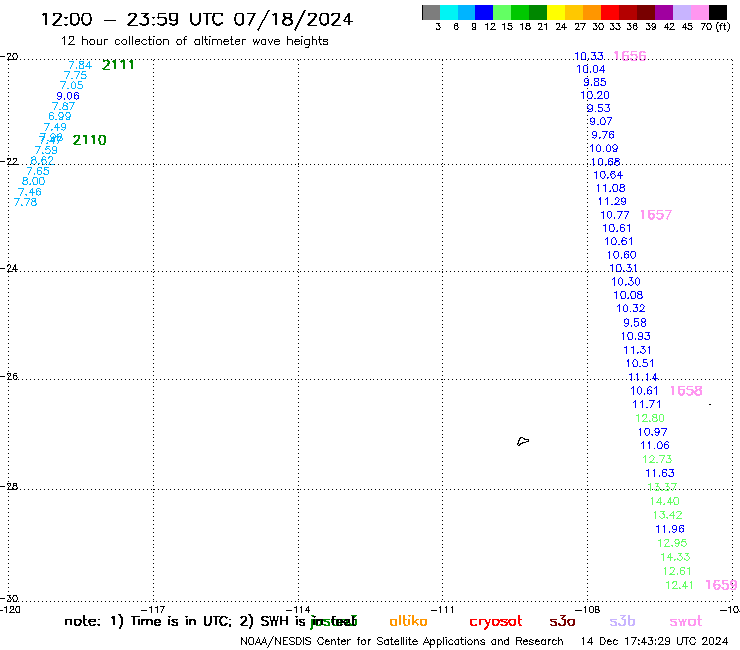Click the yellow swatch in the wave height legend

tap(556, 12)
